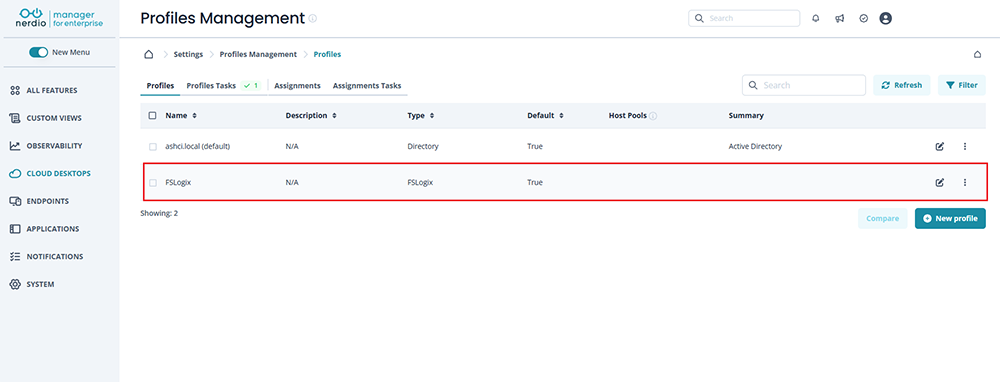Sort table by Name column
Image resolution: width=1000 pixels, height=382 pixels.
[181, 116]
